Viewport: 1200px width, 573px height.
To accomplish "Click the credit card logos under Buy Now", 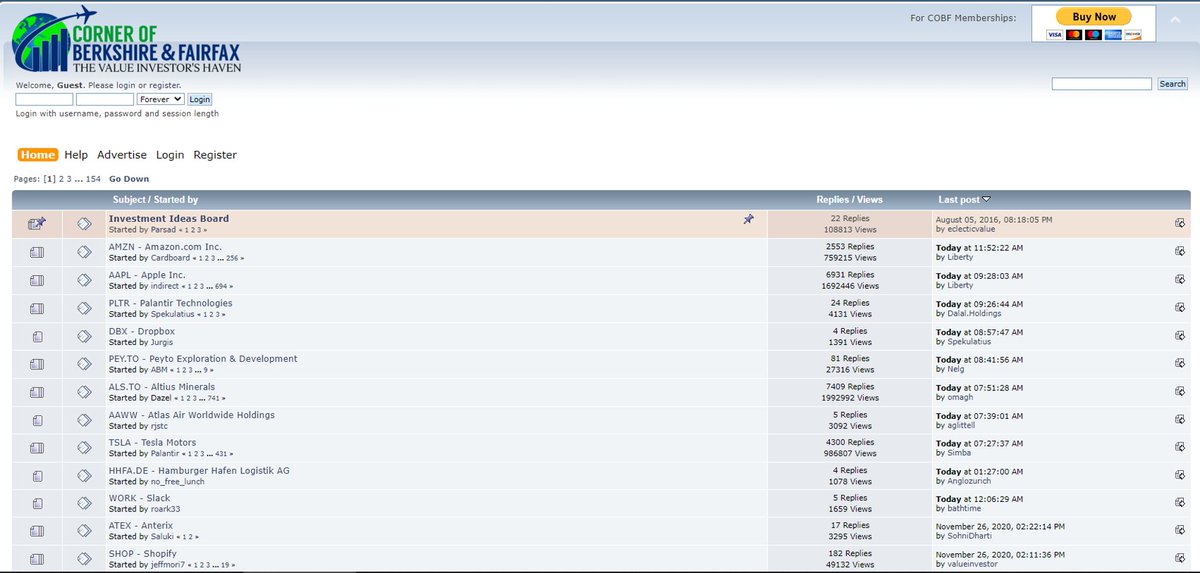I will [1094, 35].
